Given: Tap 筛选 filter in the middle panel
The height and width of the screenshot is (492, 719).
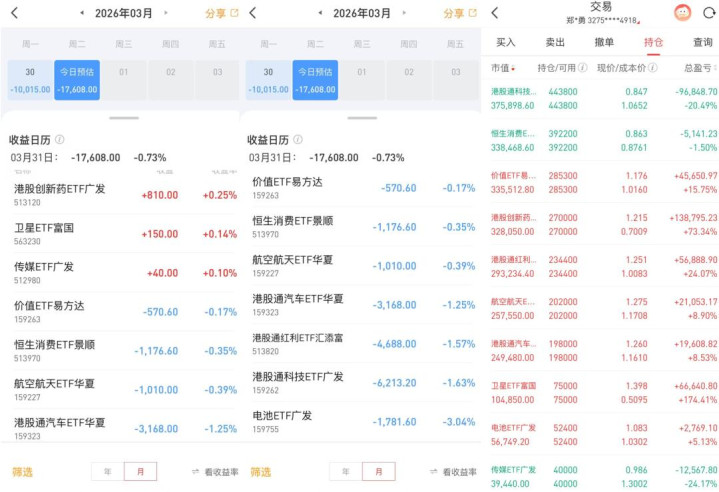Looking at the screenshot, I should 261,472.
